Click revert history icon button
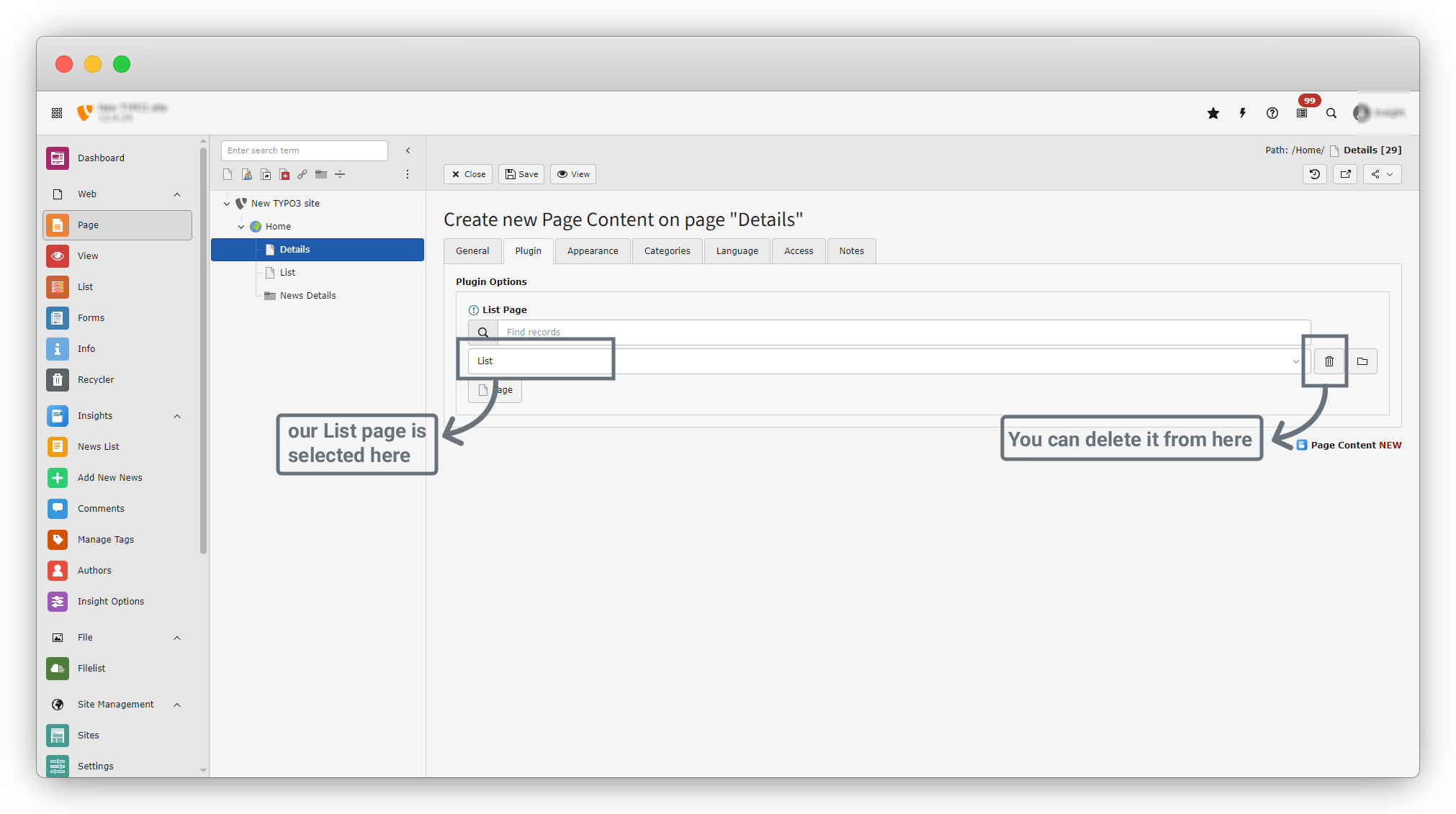The image size is (1456, 814). [x=1315, y=174]
